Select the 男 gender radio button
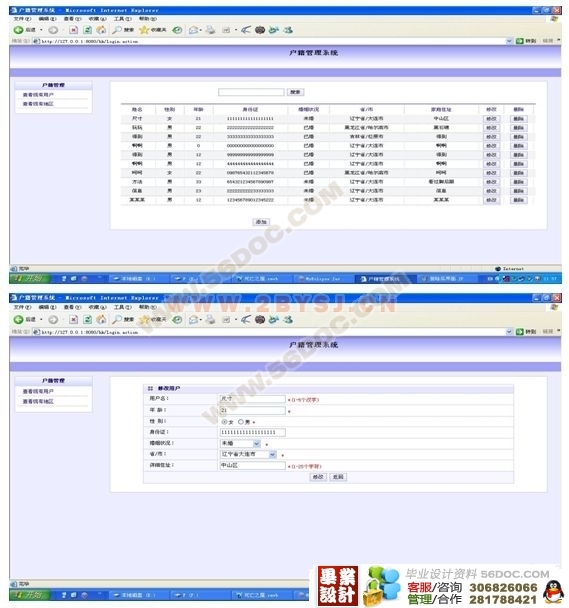569x608 pixels. coord(241,421)
